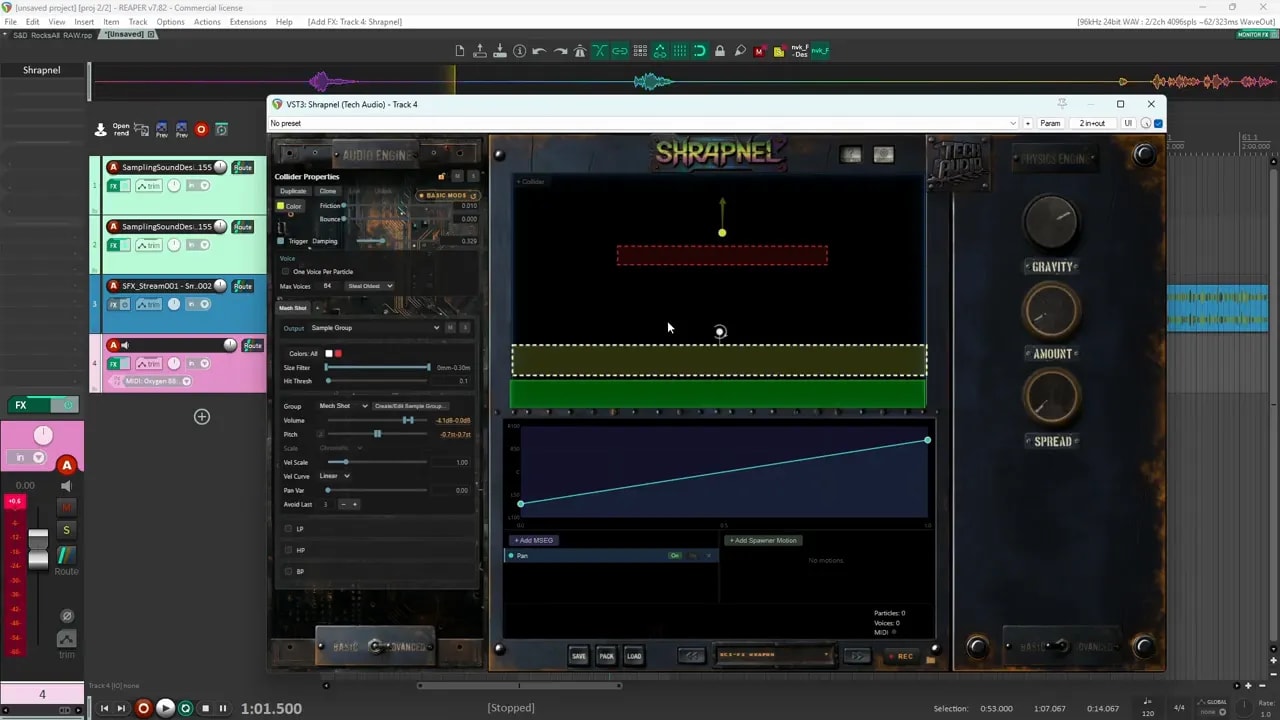Click the Add Spawner Motion button
The image size is (1280, 720).
pyautogui.click(x=764, y=541)
